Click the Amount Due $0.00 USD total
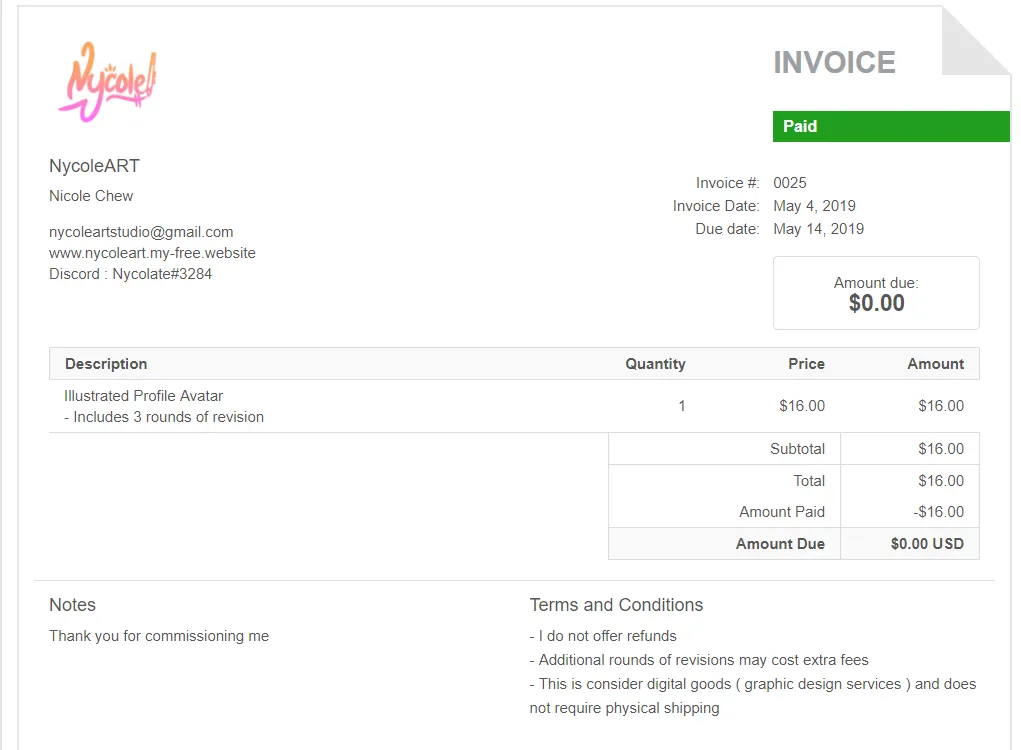The image size is (1021, 750). (927, 544)
